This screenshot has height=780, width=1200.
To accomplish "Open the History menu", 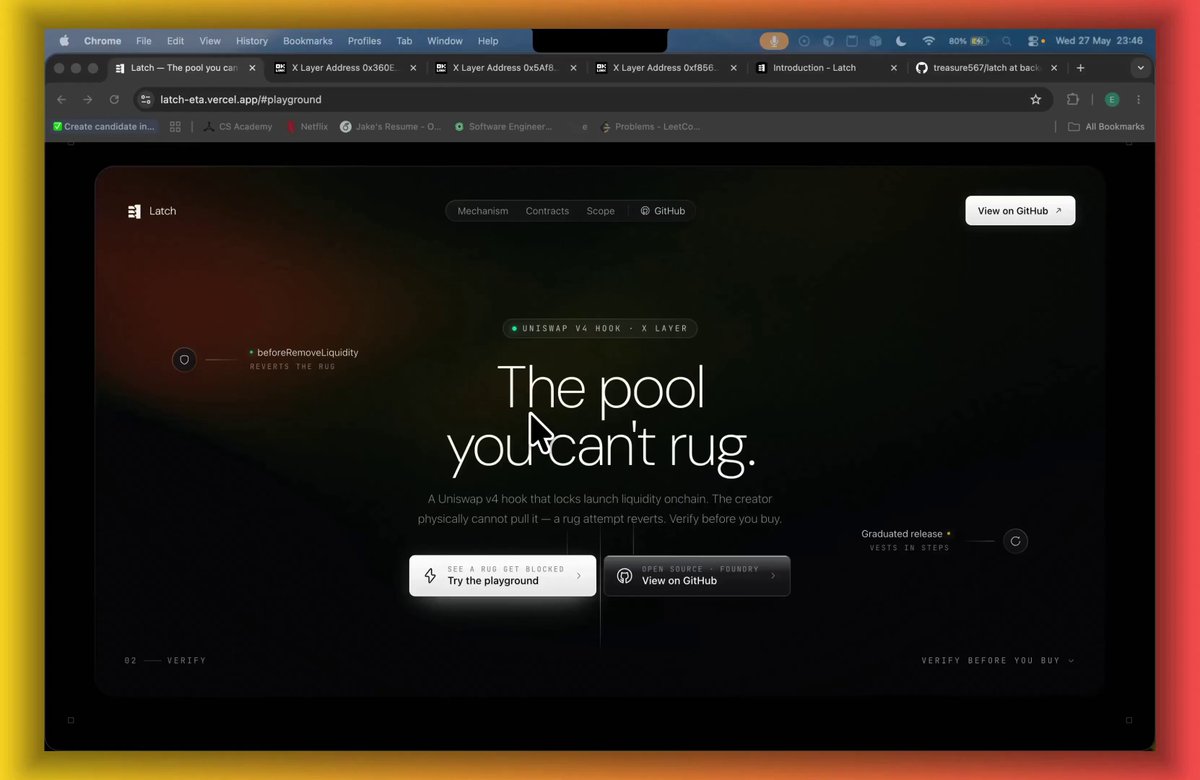I will (252, 41).
